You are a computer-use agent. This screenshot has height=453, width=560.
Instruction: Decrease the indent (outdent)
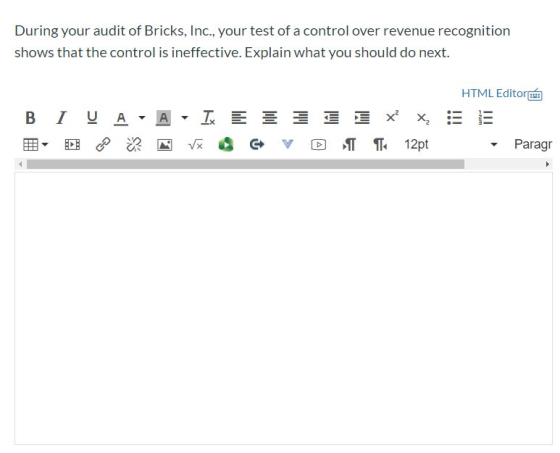[x=331, y=118]
